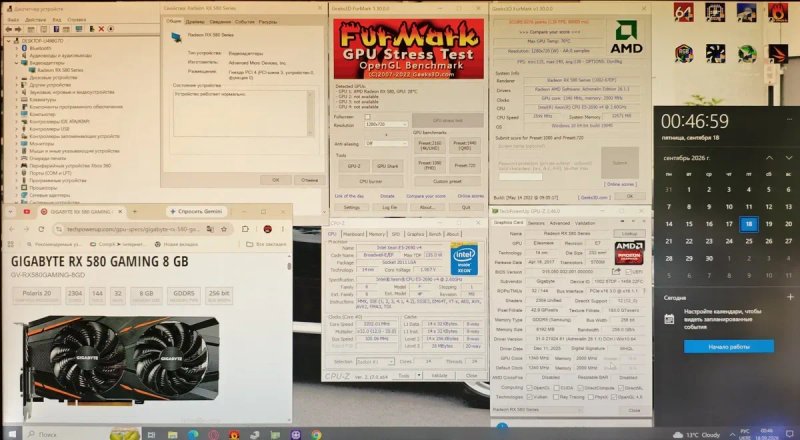Bookmark page with star icon in Chrome
800x440 pixels.
tap(223, 229)
